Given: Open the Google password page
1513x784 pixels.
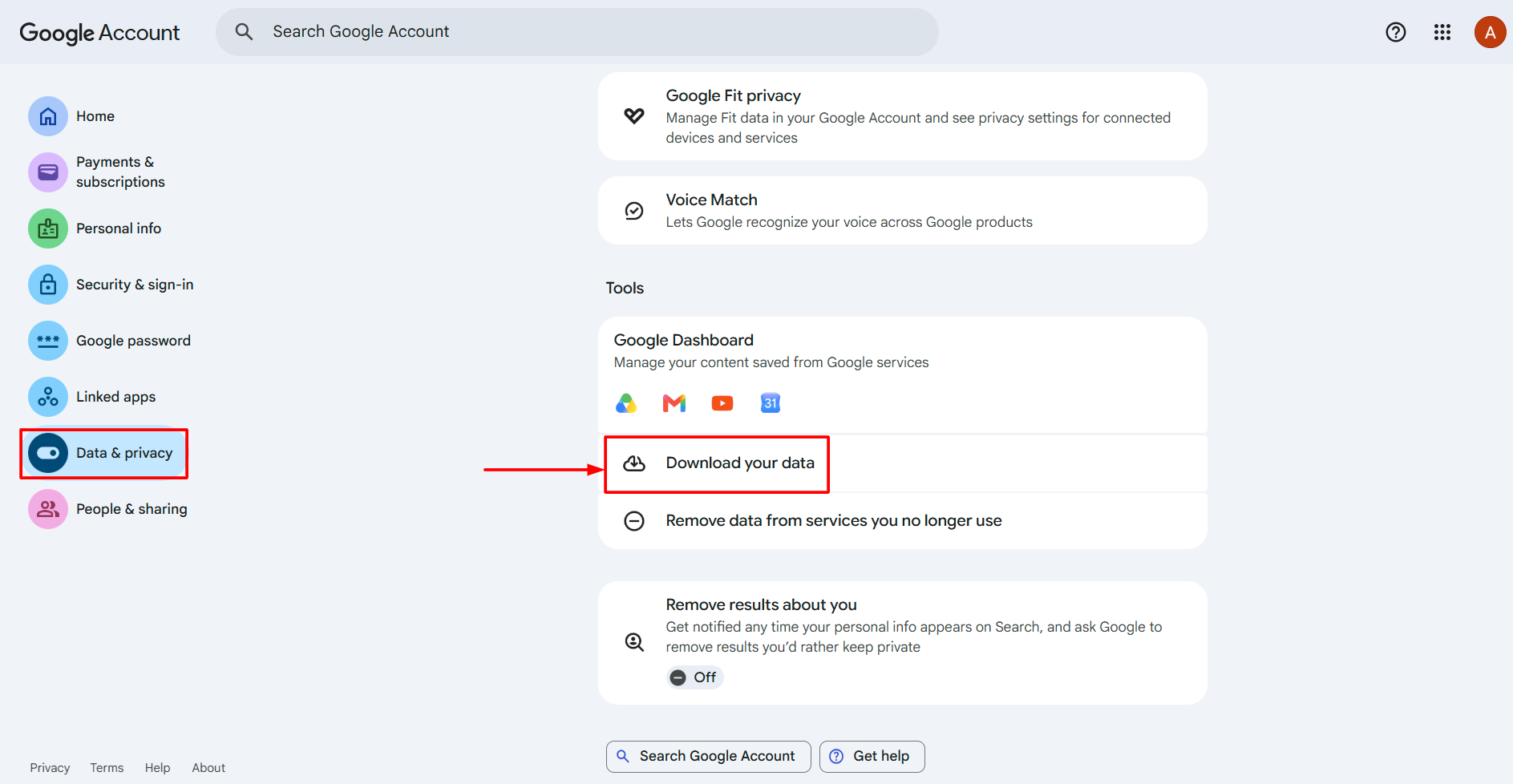Looking at the screenshot, I should [133, 341].
